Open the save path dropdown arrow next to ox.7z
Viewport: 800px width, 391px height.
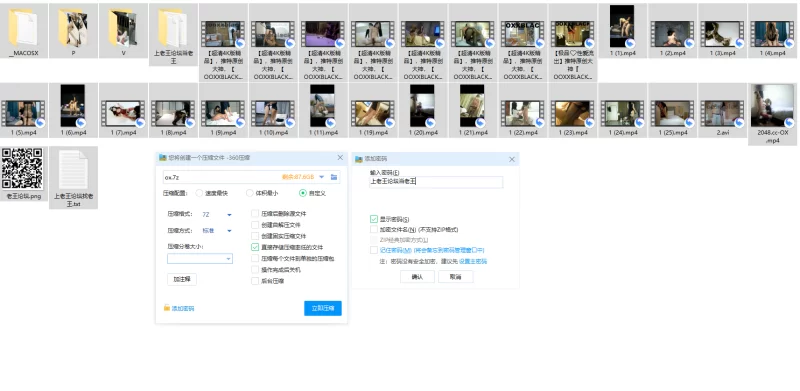pyautogui.click(x=321, y=177)
